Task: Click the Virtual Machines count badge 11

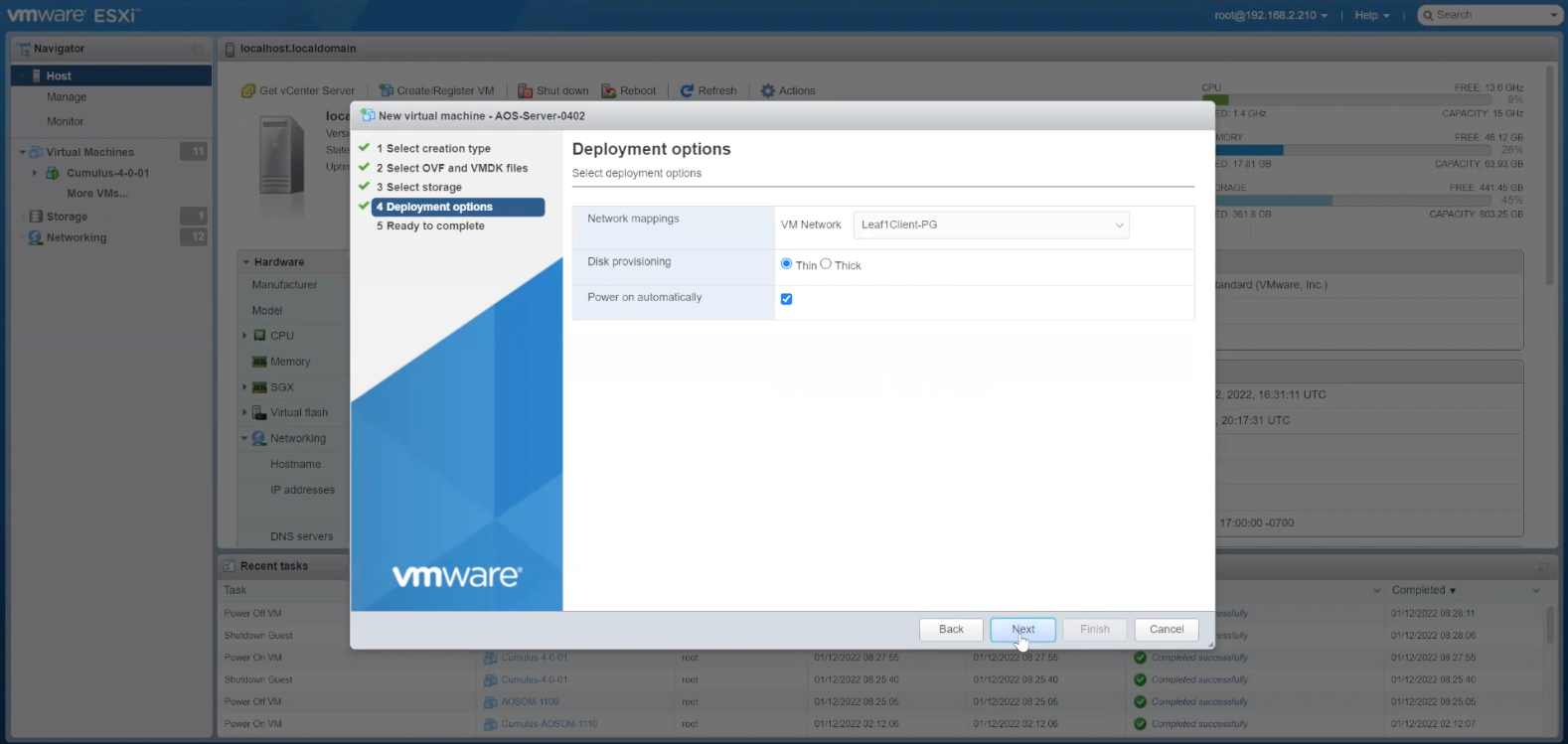Action: (x=194, y=152)
